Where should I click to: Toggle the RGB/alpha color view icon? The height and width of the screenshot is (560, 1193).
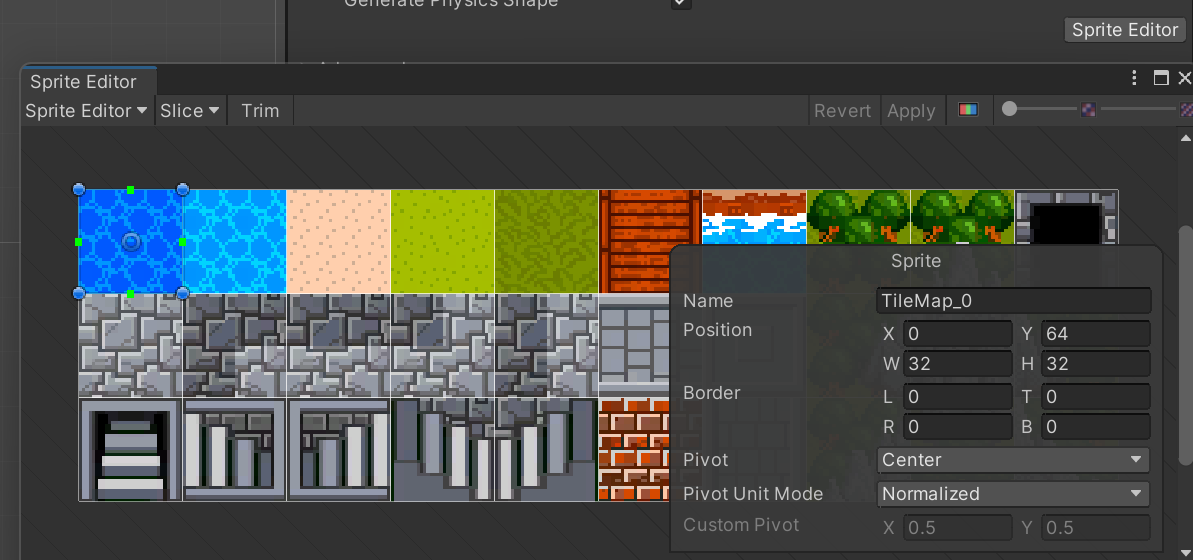[x=967, y=110]
